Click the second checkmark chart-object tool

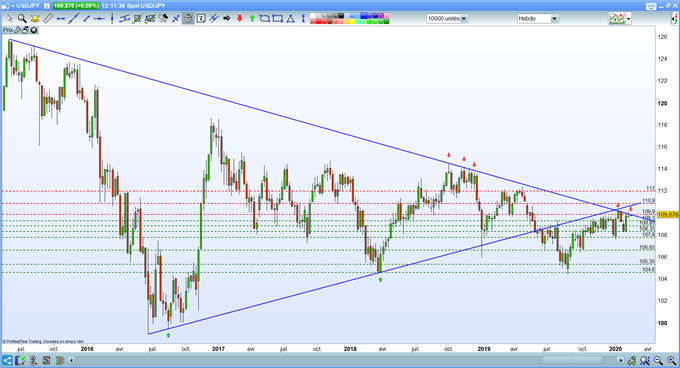pyautogui.click(x=150, y=19)
